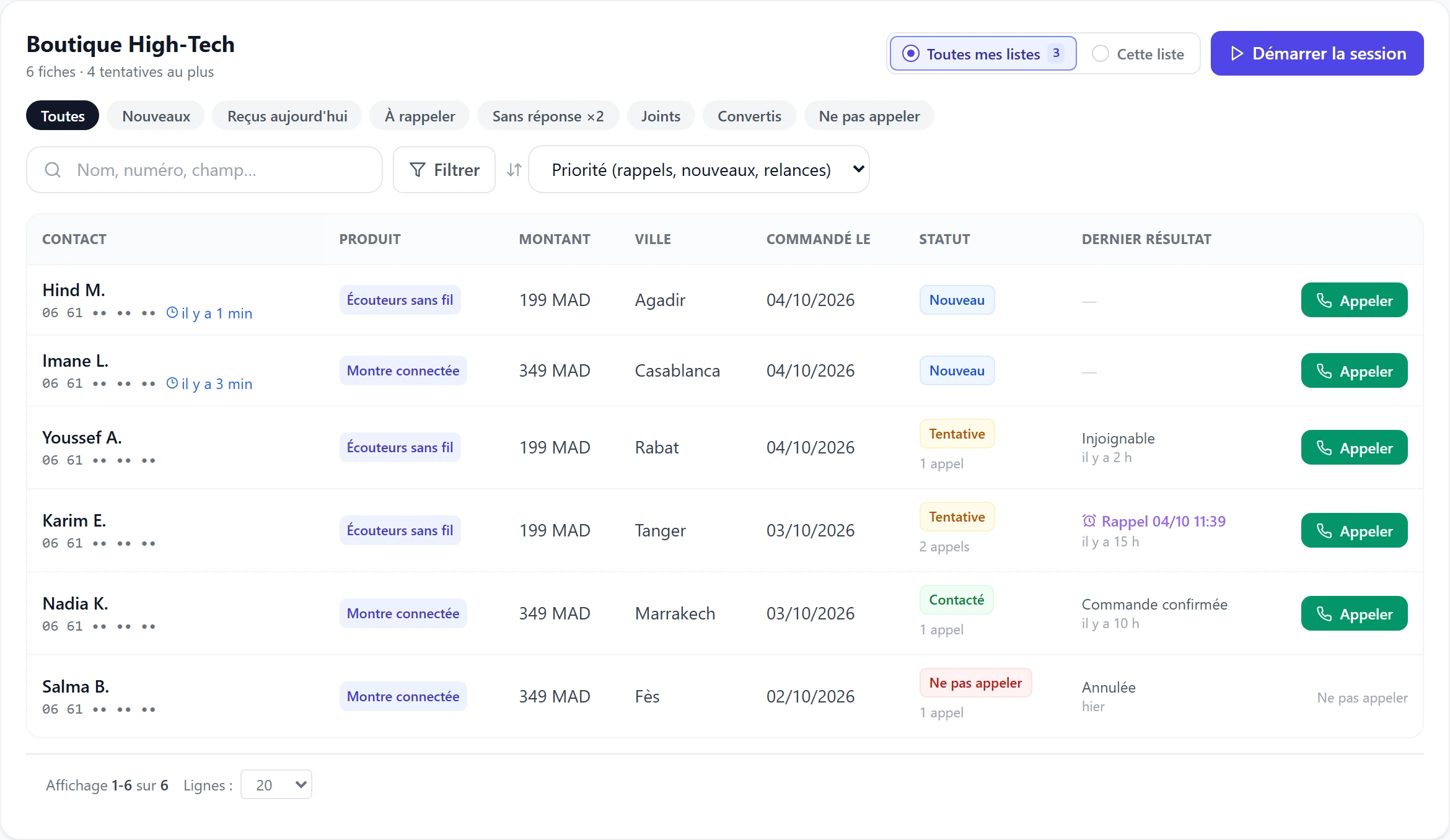Call Imane L. with Appeler button
Screen dimensions: 1450x840
click(x=1354, y=371)
